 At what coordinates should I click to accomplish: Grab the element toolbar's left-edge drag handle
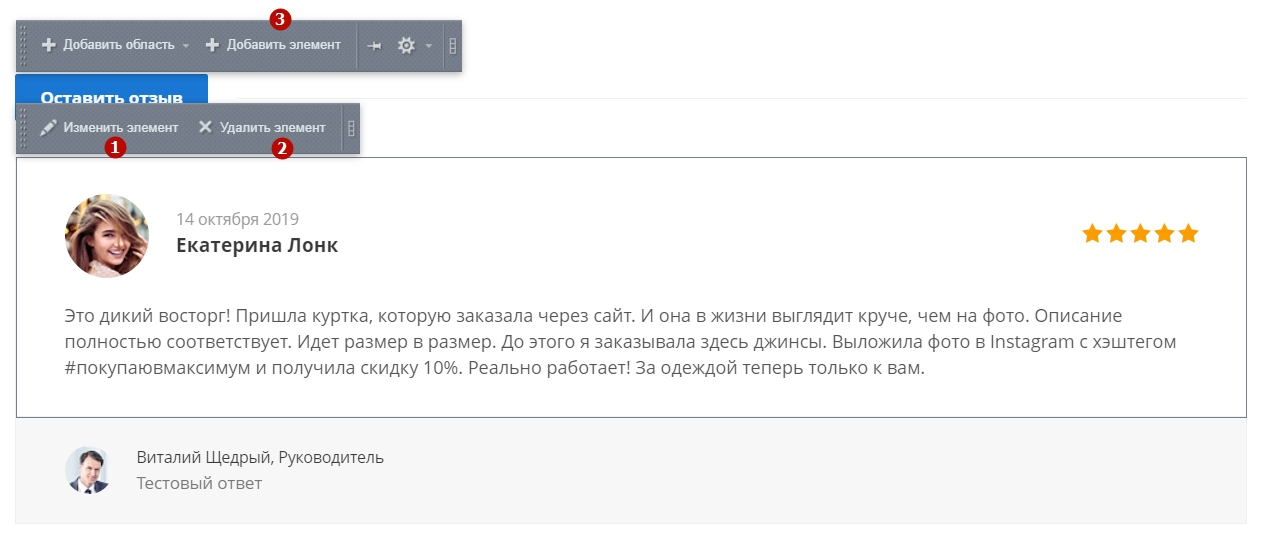[23, 128]
